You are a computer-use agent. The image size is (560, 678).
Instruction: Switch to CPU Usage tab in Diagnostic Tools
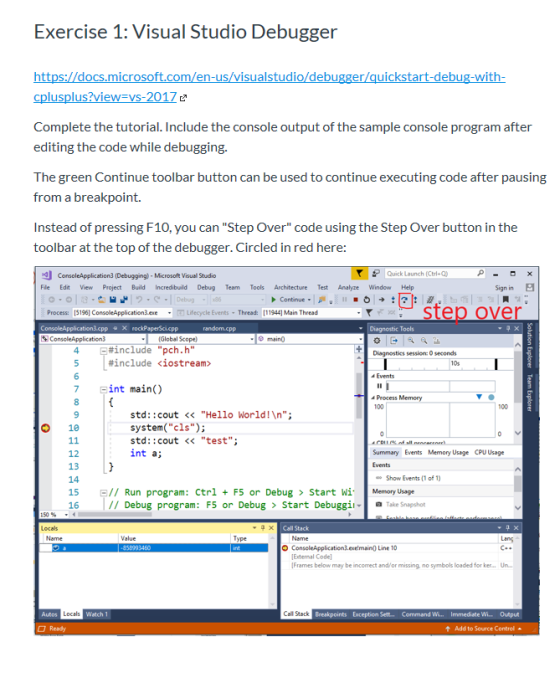489,452
